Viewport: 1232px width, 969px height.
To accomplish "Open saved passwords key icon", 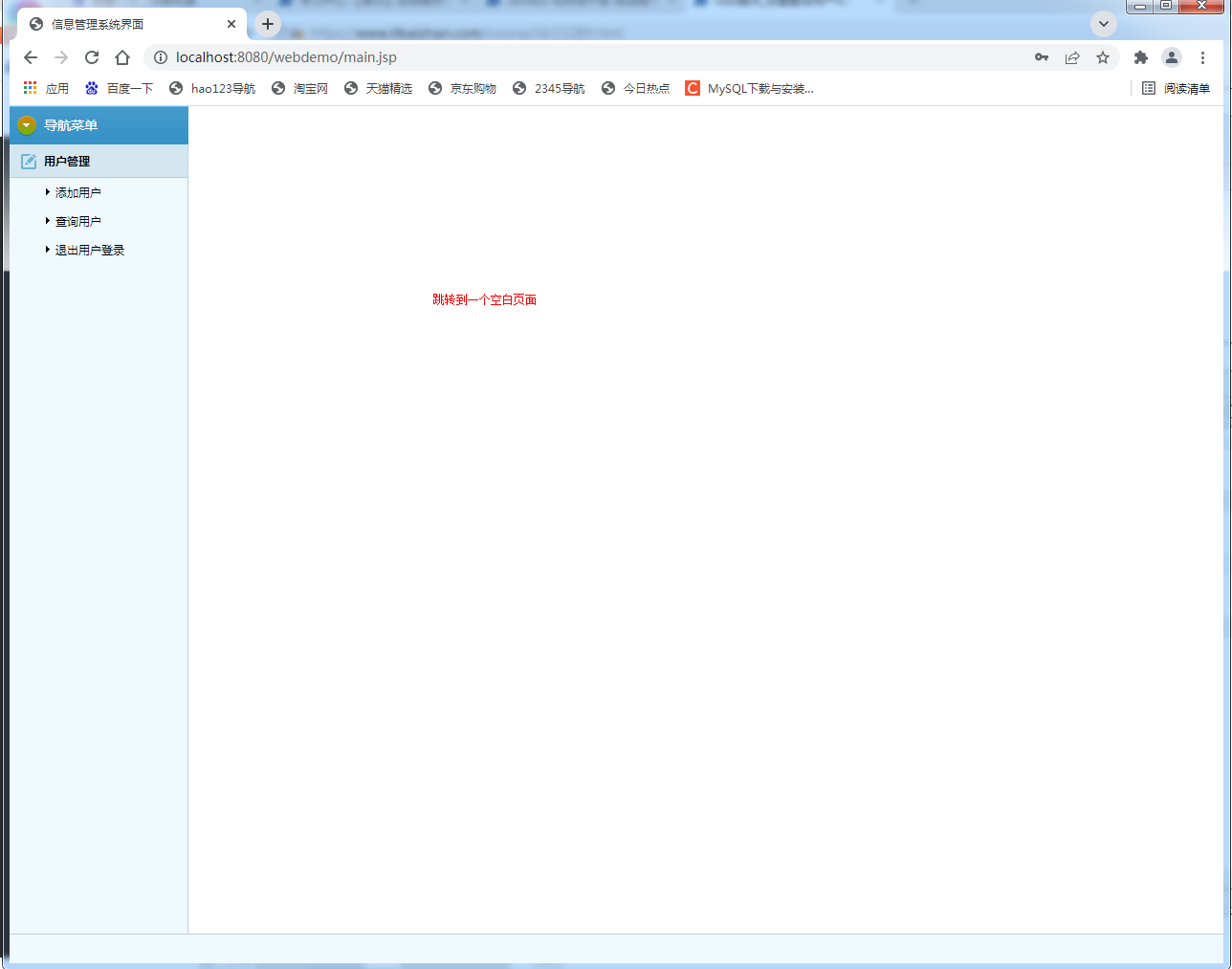I will coord(1042,57).
